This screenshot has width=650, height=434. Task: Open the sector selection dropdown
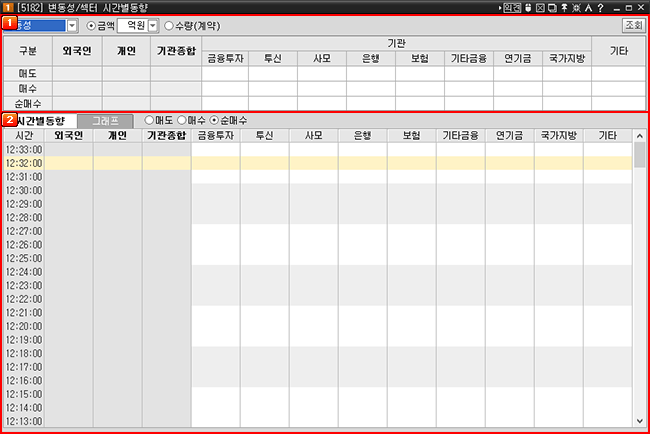[x=71, y=25]
